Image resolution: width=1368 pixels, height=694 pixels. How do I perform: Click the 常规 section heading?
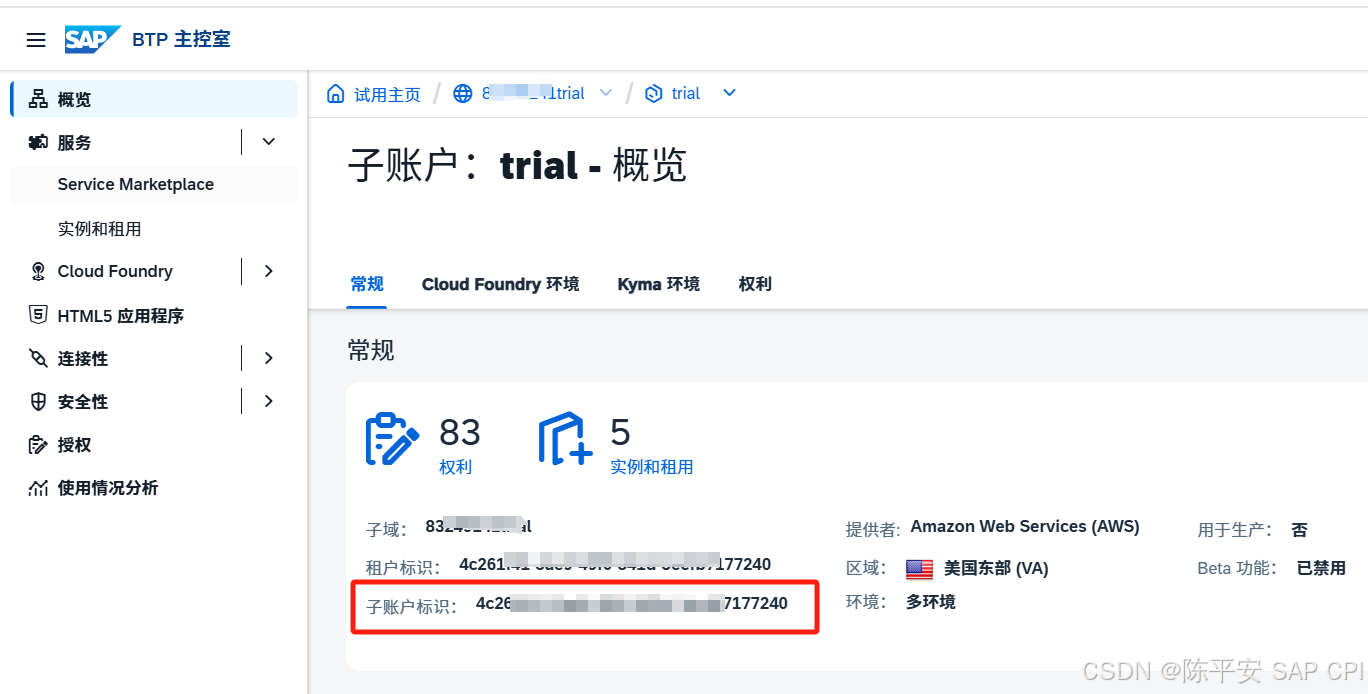(371, 350)
